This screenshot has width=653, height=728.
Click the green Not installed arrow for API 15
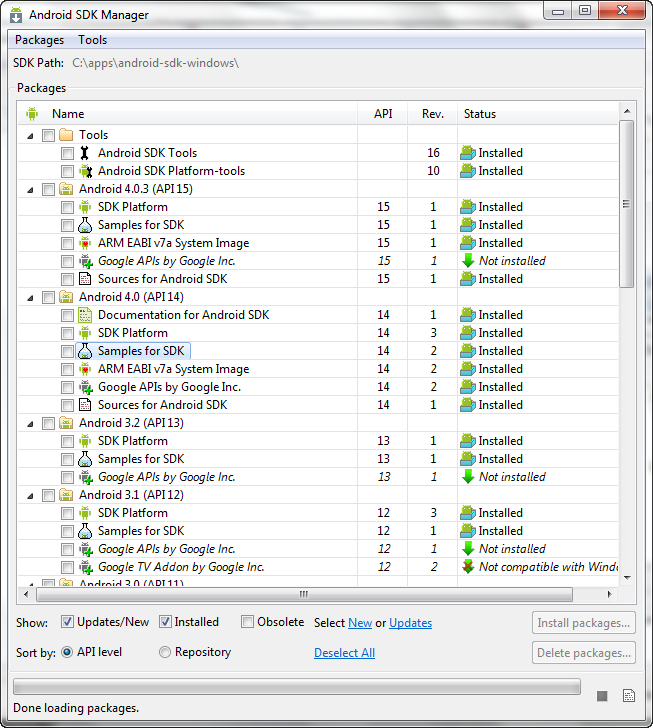point(468,260)
